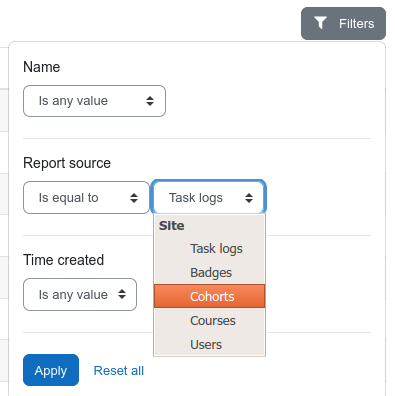Collapse the Task logs report source select
This screenshot has height=396, width=395.
(209, 197)
